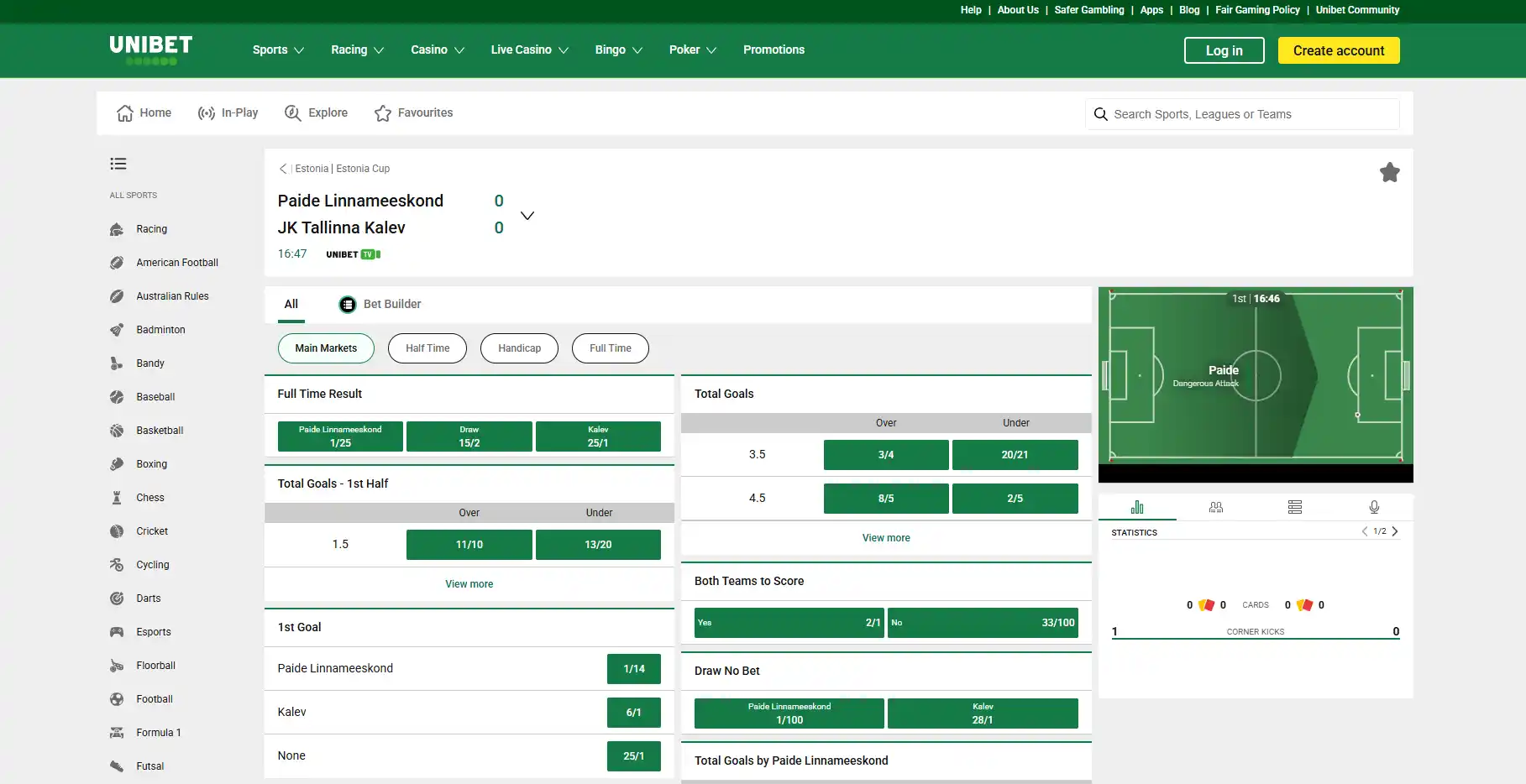Click the Unibet TV stream icon

(354, 254)
